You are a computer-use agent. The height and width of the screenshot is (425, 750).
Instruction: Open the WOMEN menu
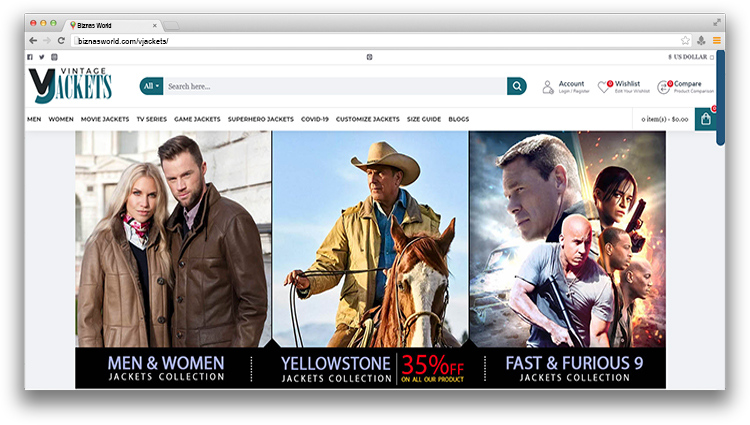(x=61, y=119)
